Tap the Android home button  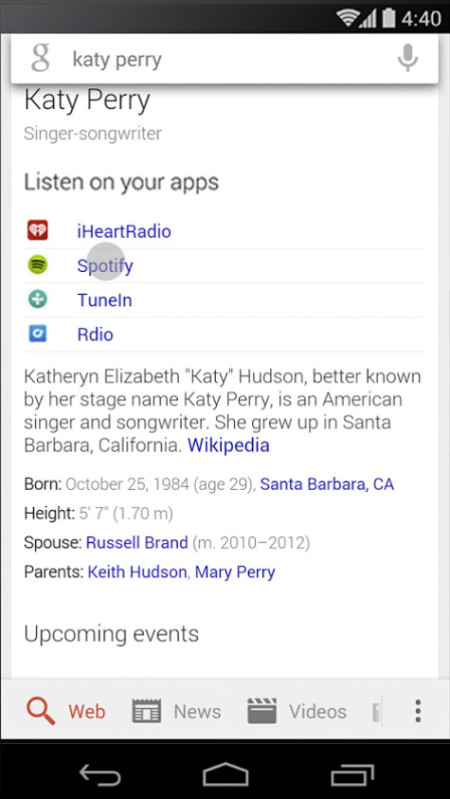click(225, 776)
